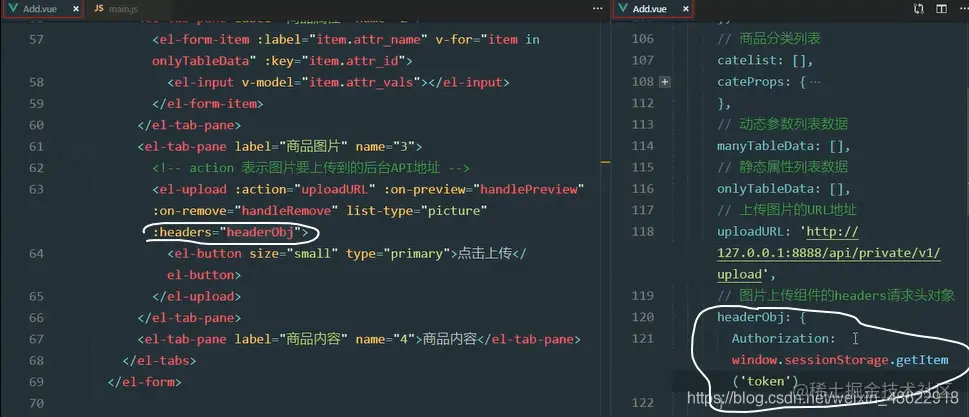Click '</el-upload>' closing tag on line 65

tap(197, 297)
